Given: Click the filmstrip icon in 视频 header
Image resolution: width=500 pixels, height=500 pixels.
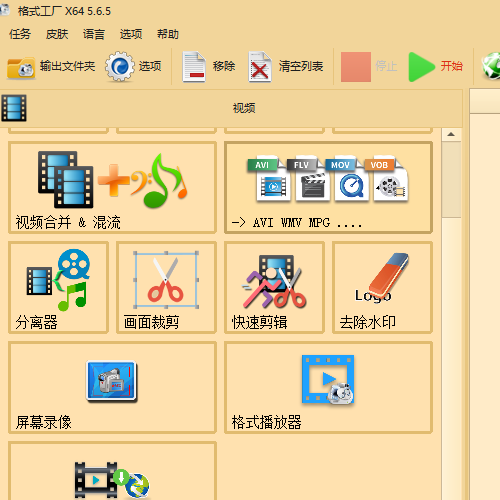Looking at the screenshot, I should pyautogui.click(x=14, y=108).
